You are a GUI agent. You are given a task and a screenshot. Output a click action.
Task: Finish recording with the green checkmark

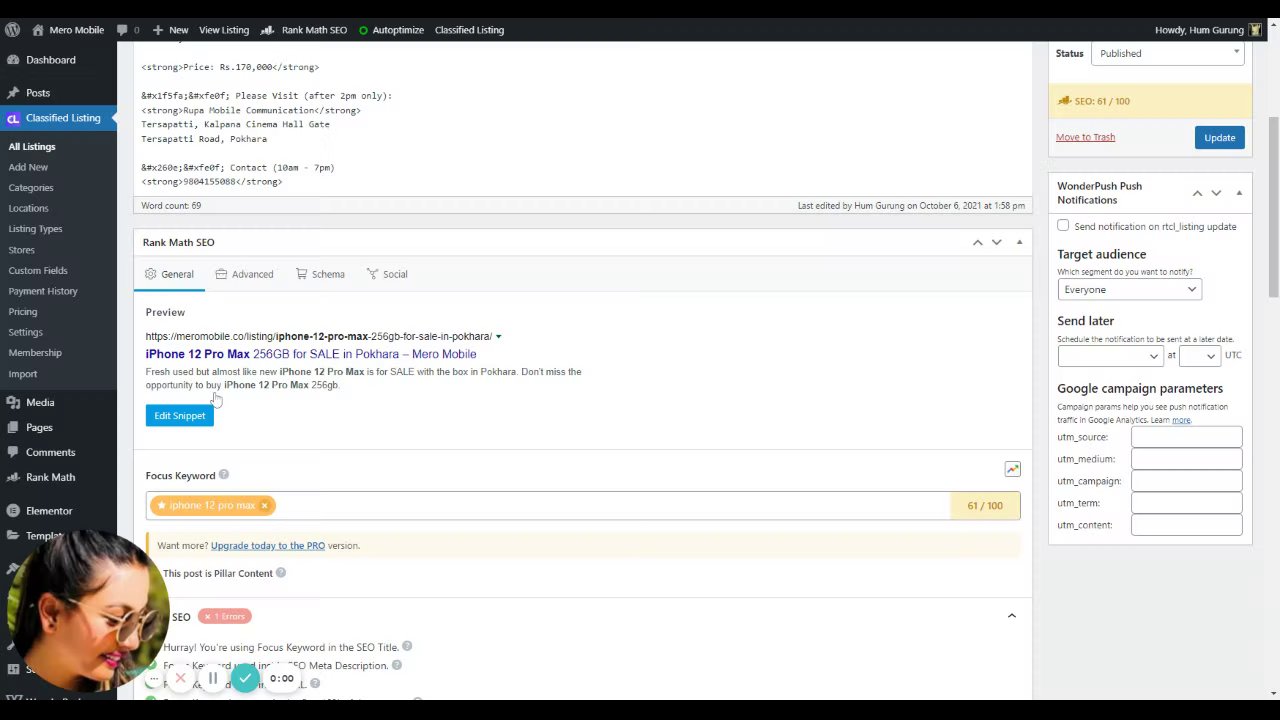click(x=245, y=679)
